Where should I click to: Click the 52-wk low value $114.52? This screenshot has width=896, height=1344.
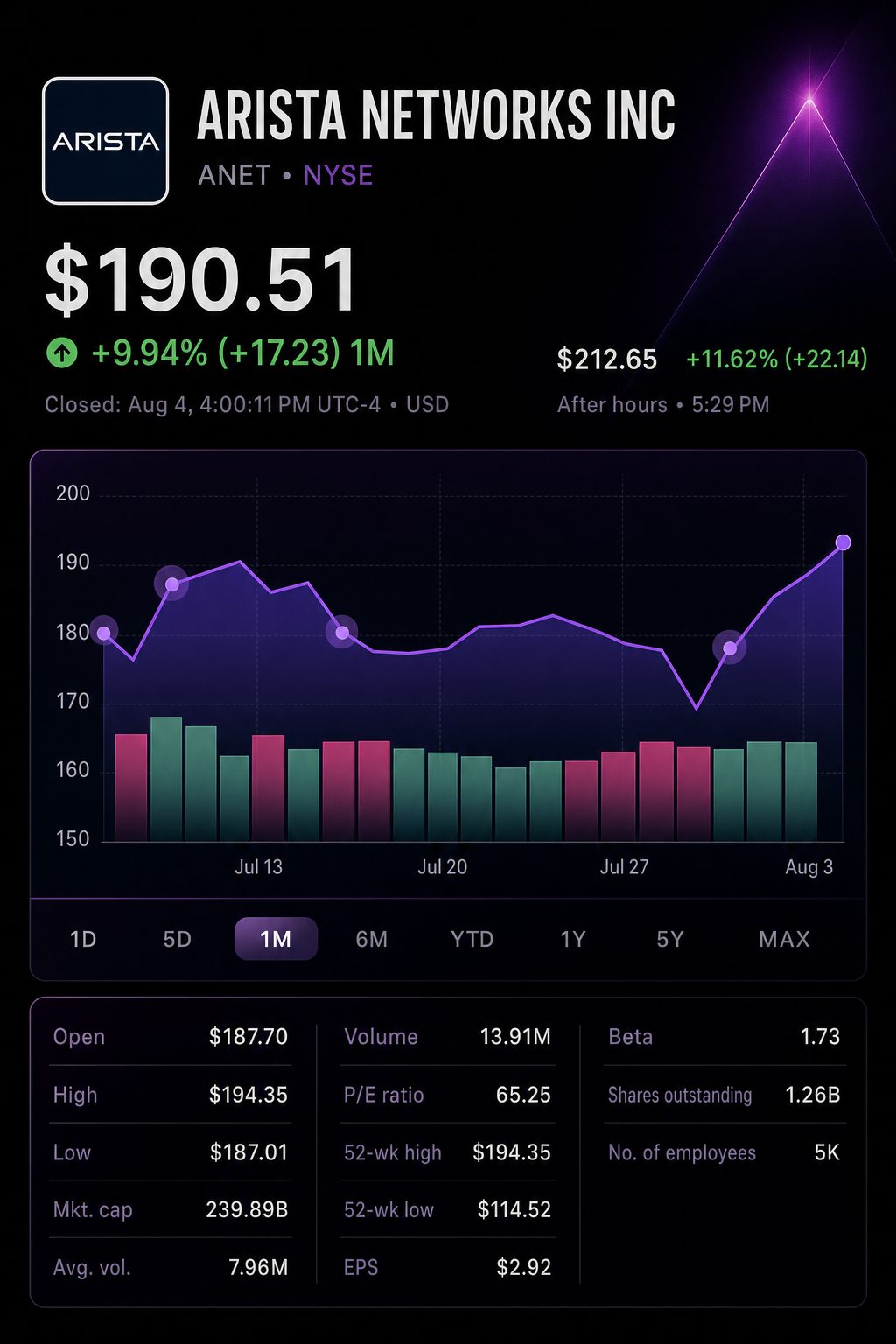[x=514, y=1210]
